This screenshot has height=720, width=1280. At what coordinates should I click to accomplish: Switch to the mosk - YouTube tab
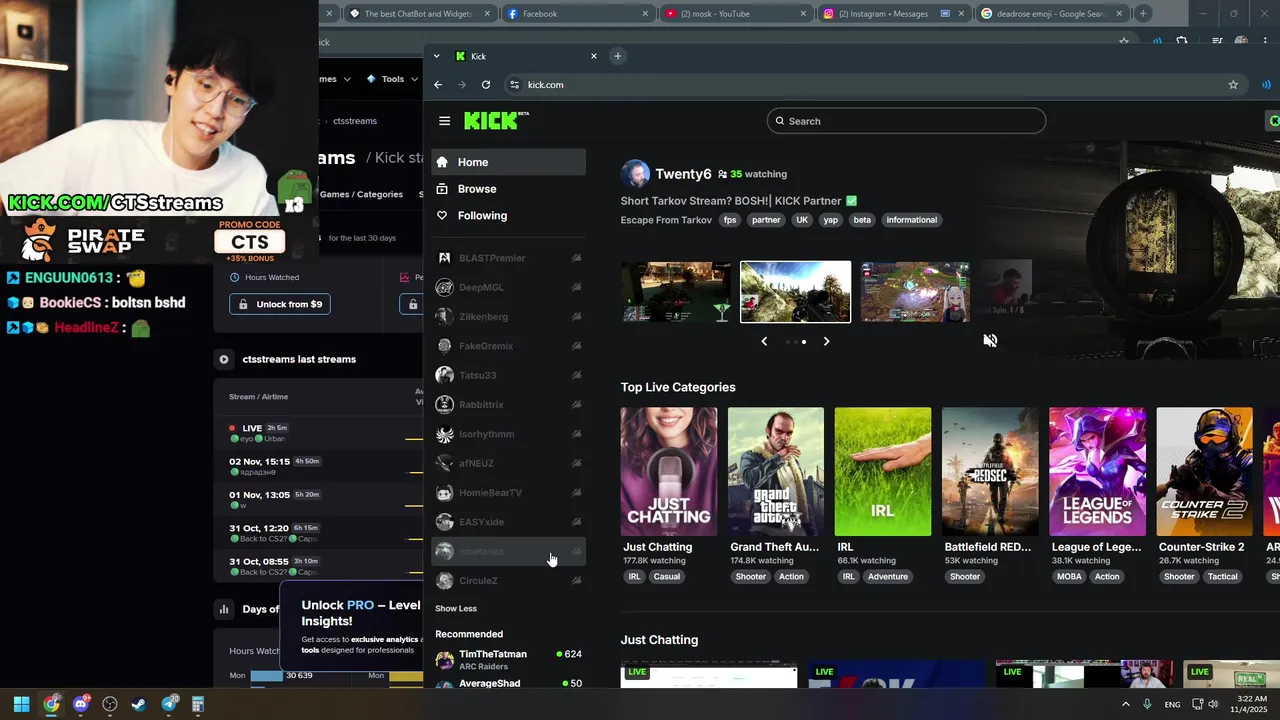(x=734, y=14)
